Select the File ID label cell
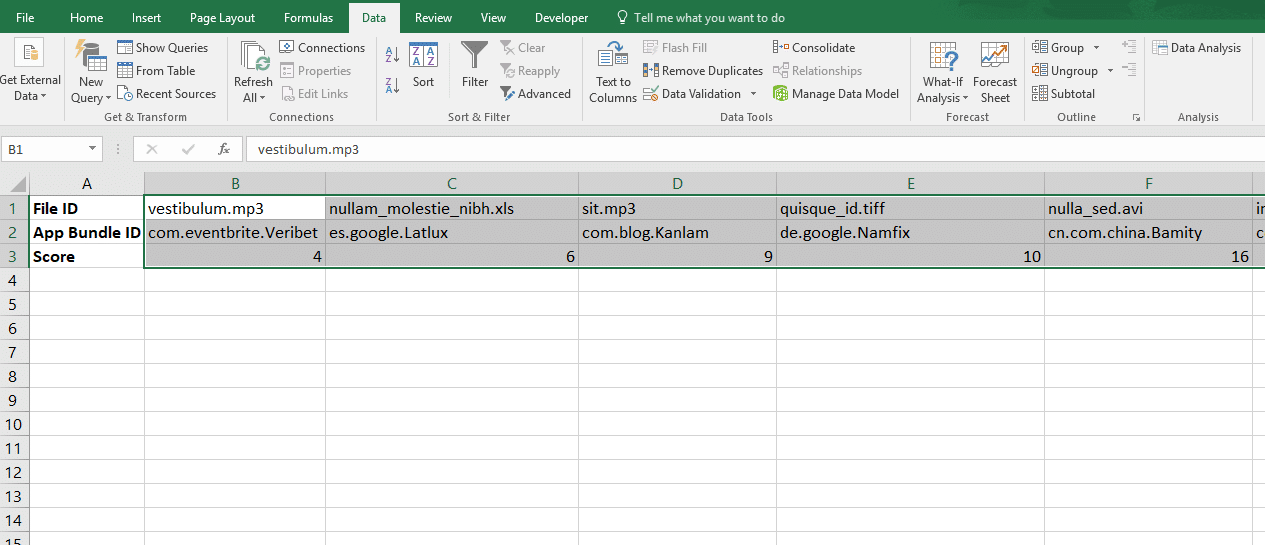Image resolution: width=1265 pixels, height=545 pixels. tap(87, 208)
